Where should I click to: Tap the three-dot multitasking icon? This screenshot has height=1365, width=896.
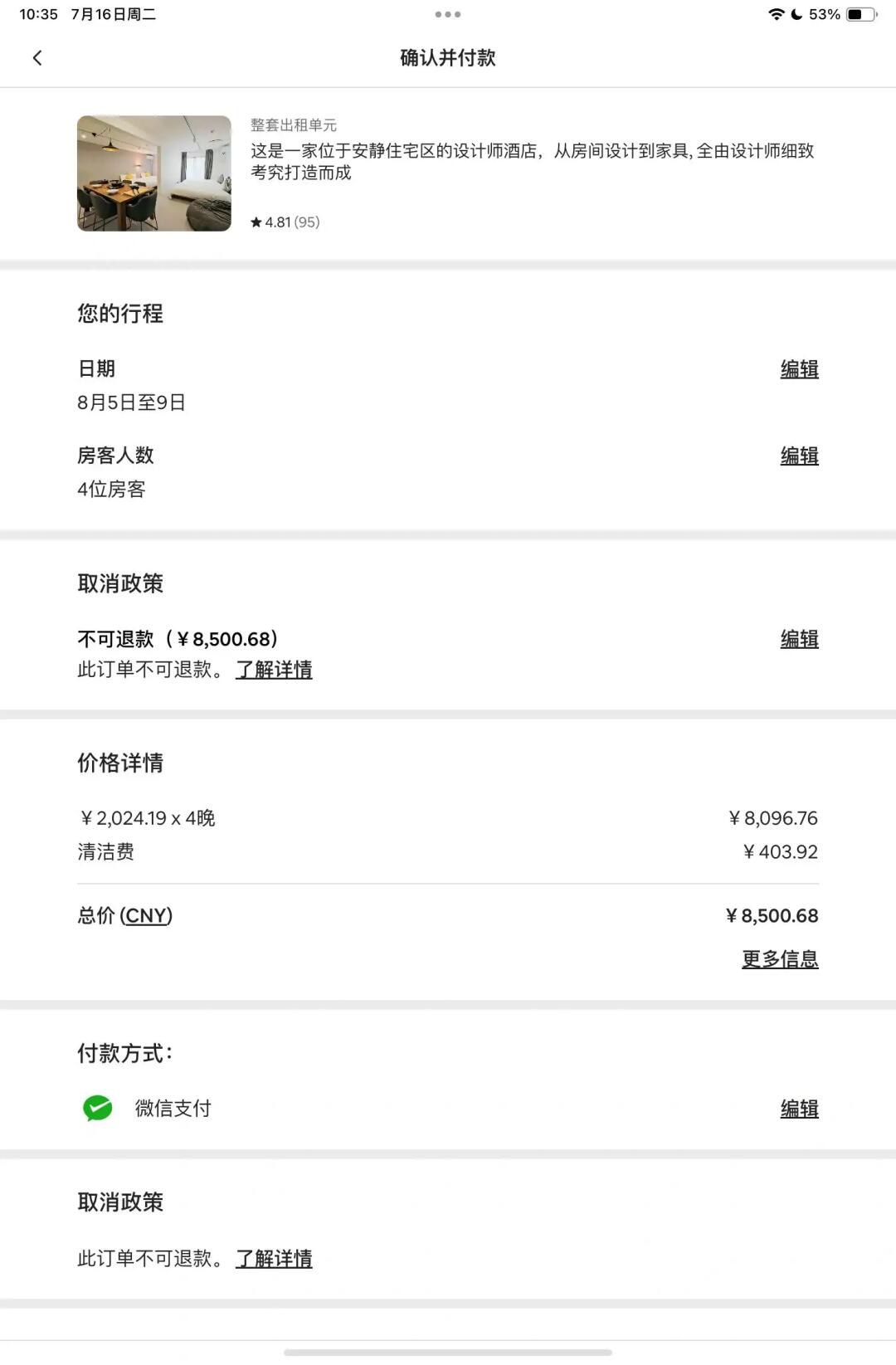pyautogui.click(x=448, y=14)
